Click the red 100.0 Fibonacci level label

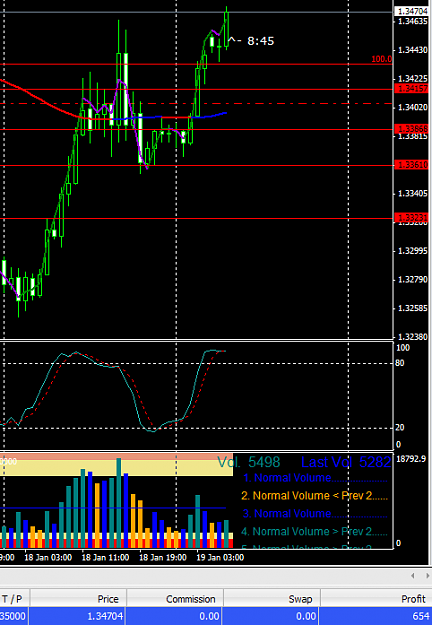tap(381, 59)
